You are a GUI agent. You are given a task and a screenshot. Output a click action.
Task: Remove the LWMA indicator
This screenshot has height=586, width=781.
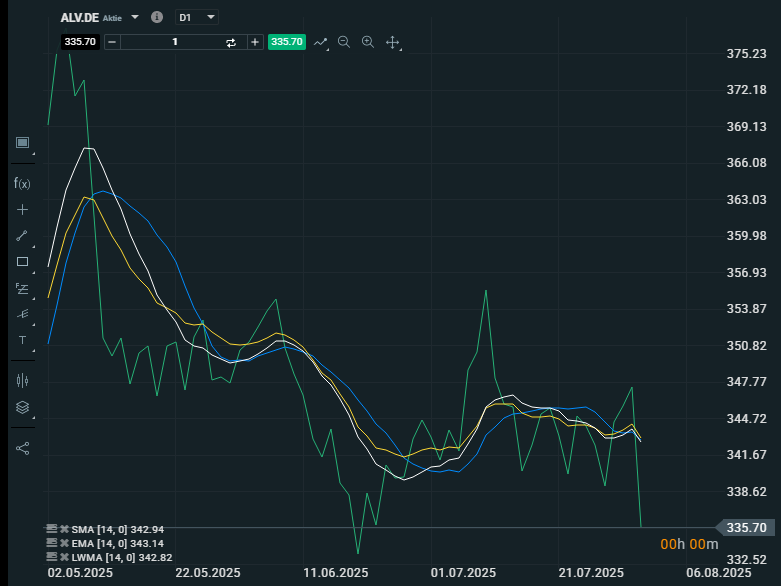click(64, 557)
